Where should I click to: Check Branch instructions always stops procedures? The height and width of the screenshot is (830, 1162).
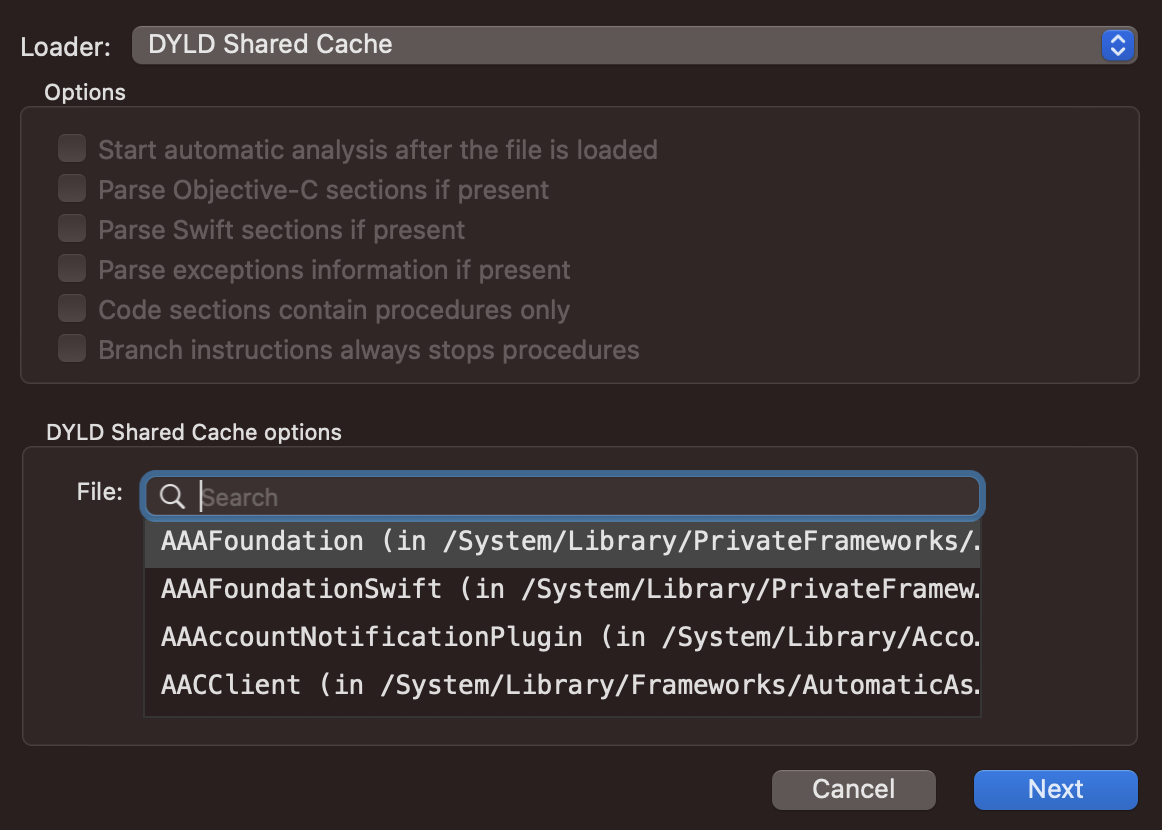click(x=72, y=349)
